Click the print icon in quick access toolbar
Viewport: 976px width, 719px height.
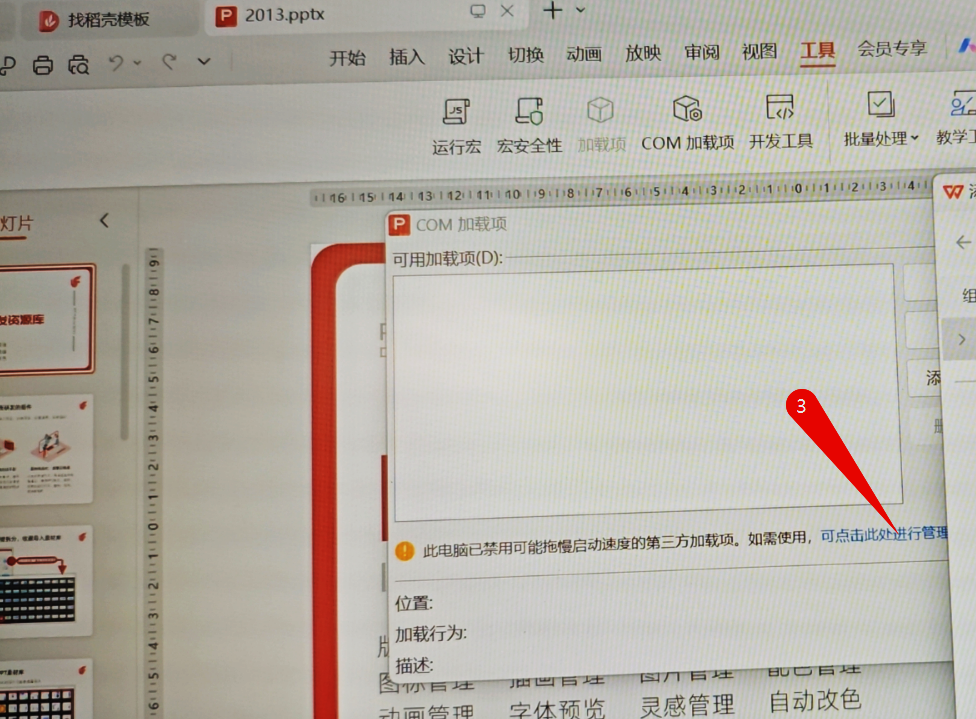(x=42, y=65)
